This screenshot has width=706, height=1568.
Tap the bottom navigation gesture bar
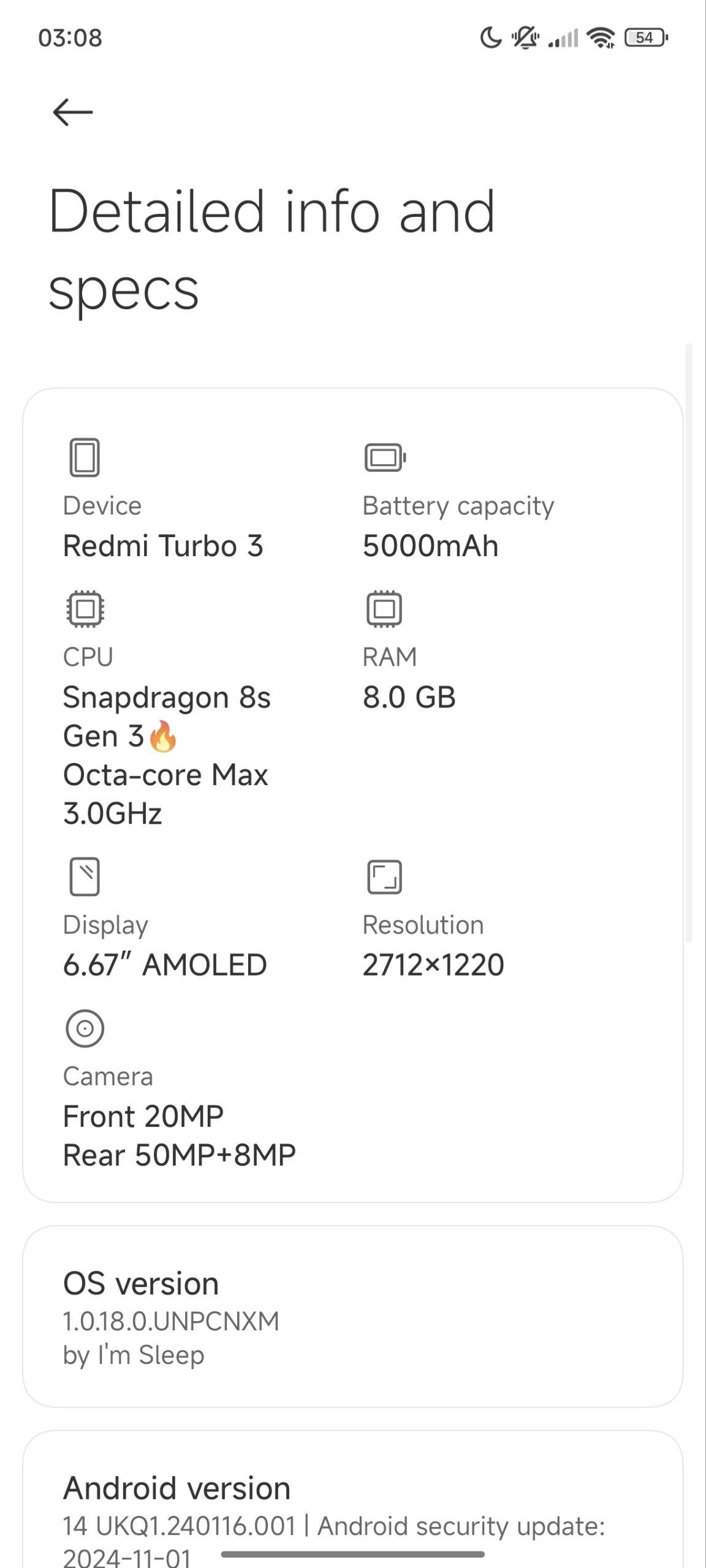tap(353, 1555)
